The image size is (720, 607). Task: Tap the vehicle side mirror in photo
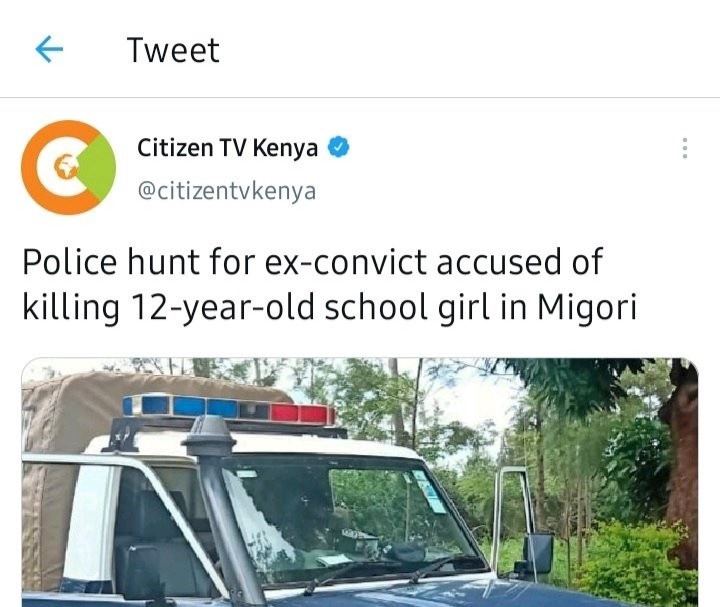click(538, 554)
